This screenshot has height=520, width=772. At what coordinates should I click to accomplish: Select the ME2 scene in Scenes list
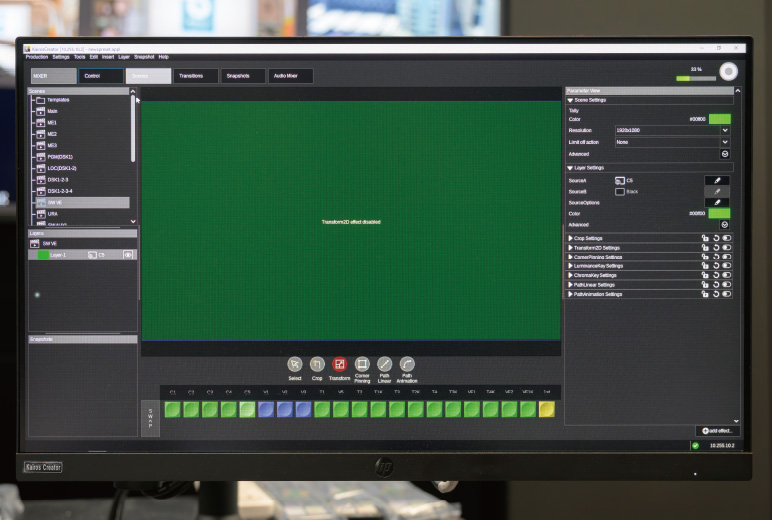point(52,134)
